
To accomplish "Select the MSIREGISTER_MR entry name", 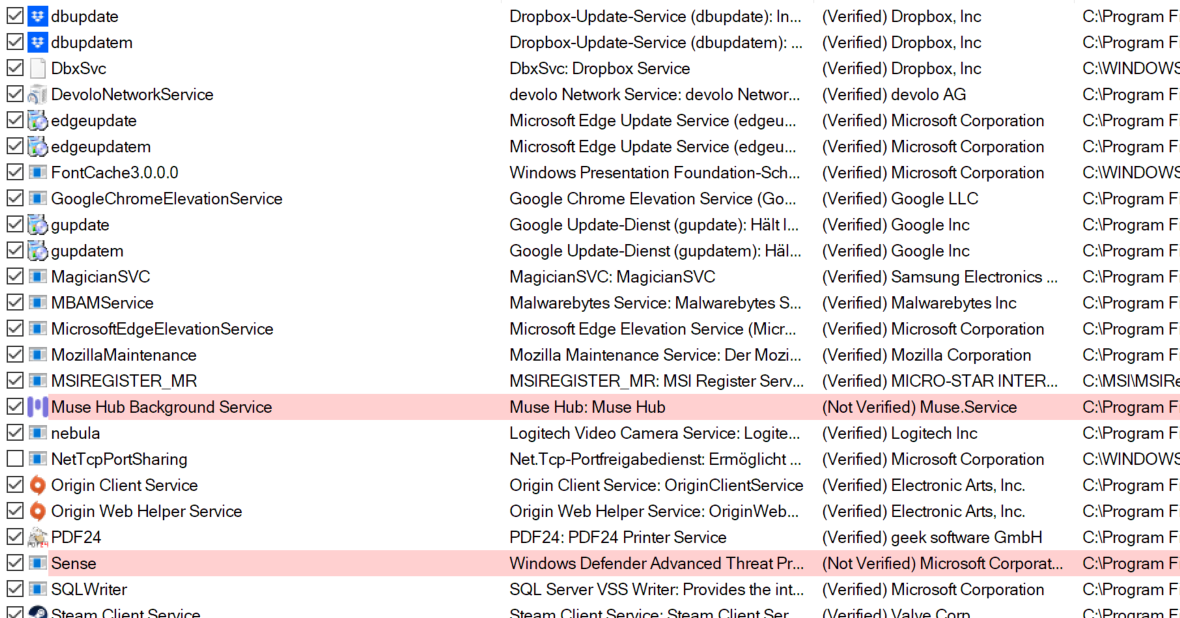I will [x=123, y=381].
